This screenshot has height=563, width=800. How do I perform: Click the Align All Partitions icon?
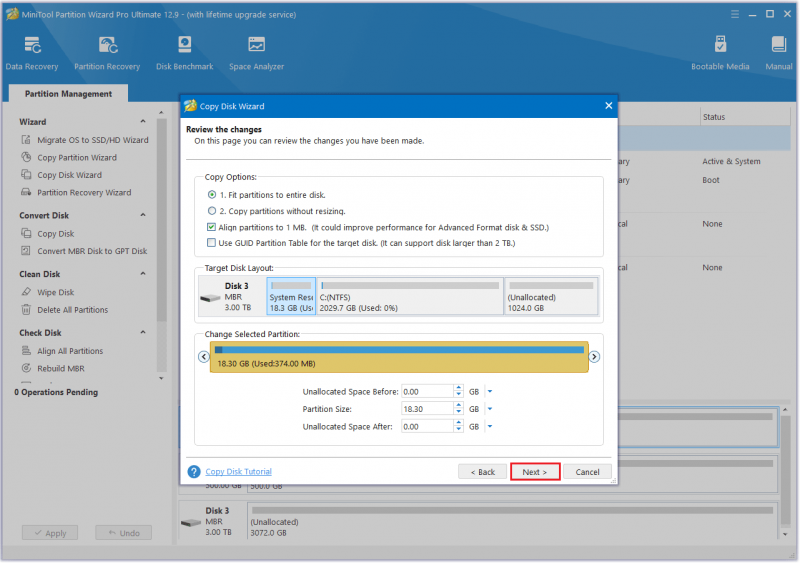(x=26, y=351)
